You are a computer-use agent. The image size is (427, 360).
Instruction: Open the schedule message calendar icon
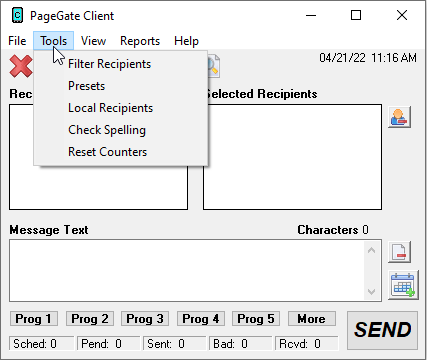pyautogui.click(x=403, y=285)
